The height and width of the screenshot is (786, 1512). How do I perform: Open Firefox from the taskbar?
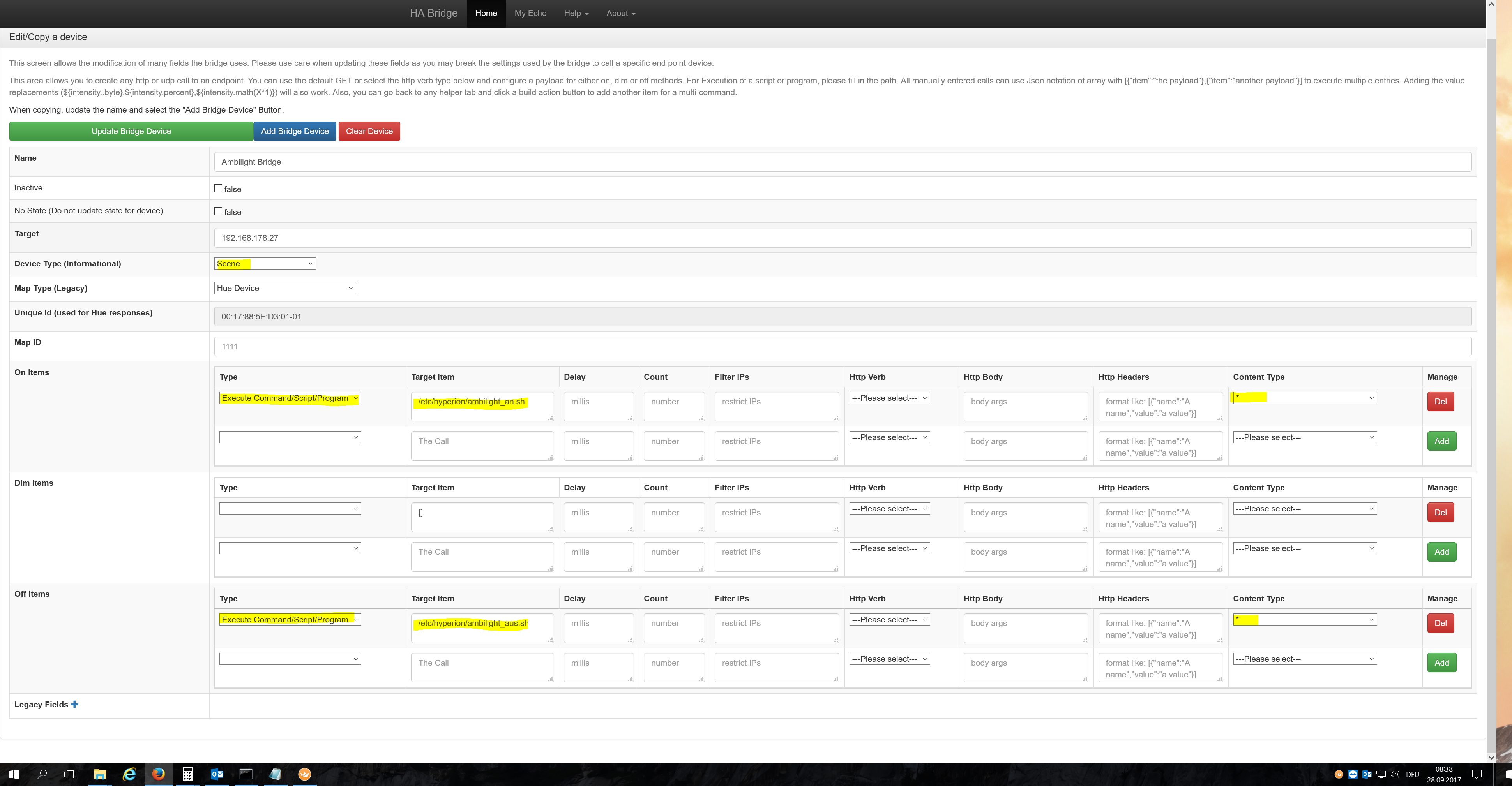(159, 774)
